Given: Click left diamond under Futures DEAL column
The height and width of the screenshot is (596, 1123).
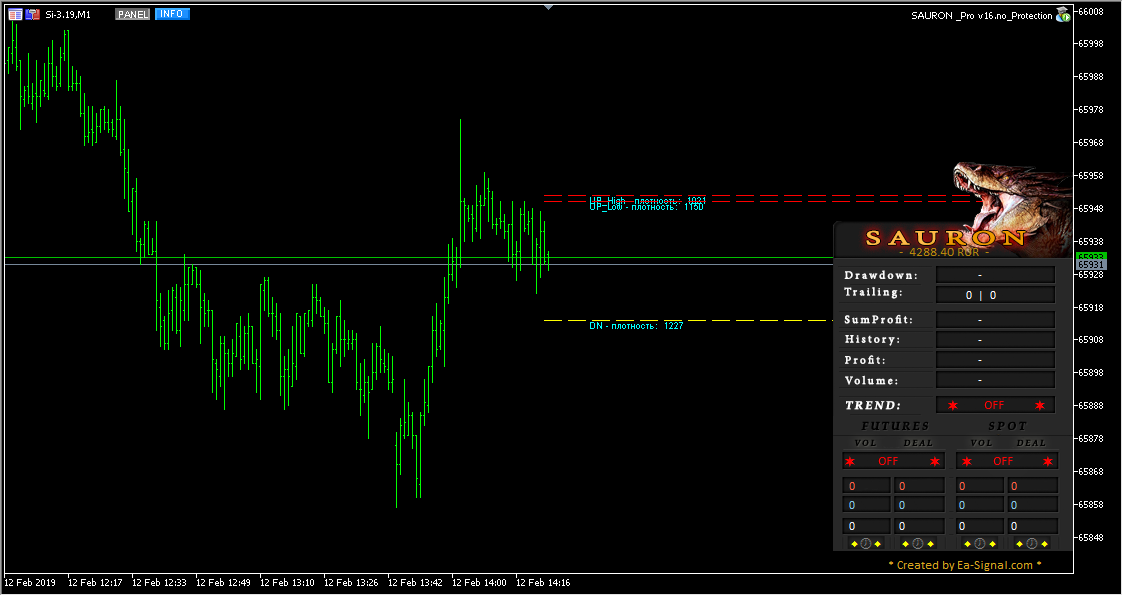Looking at the screenshot, I should [906, 544].
